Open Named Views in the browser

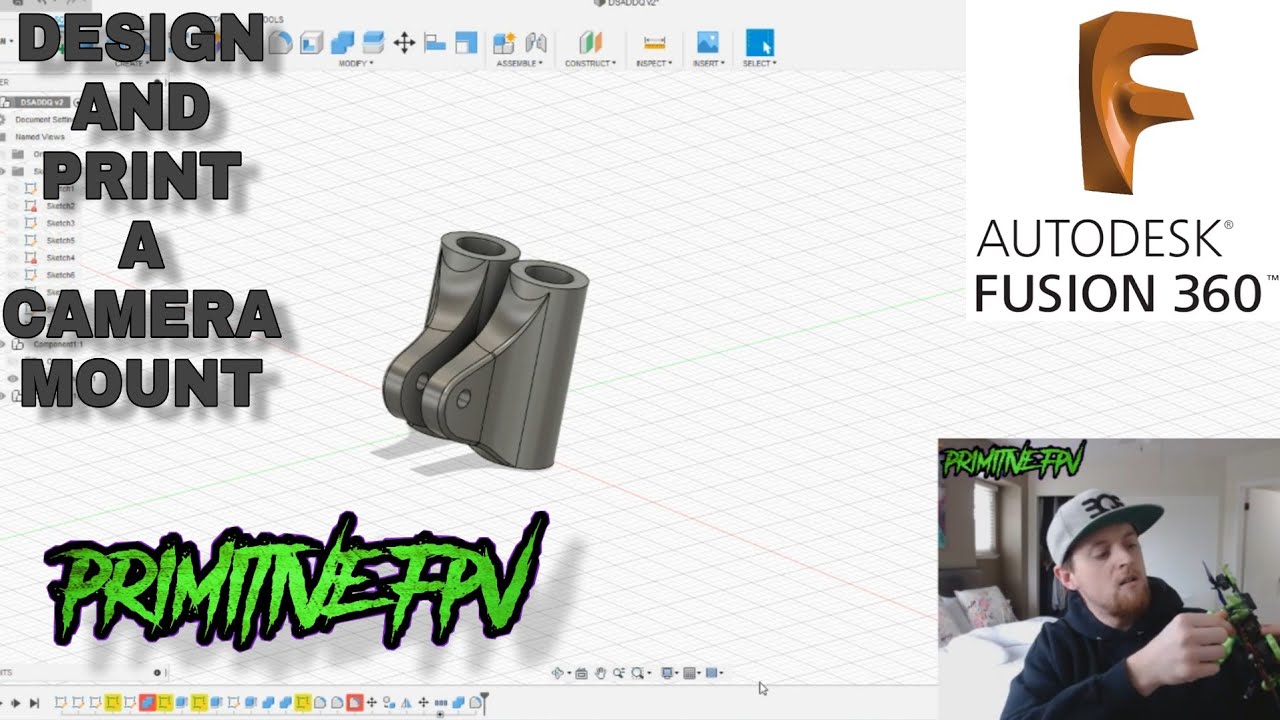[40, 136]
